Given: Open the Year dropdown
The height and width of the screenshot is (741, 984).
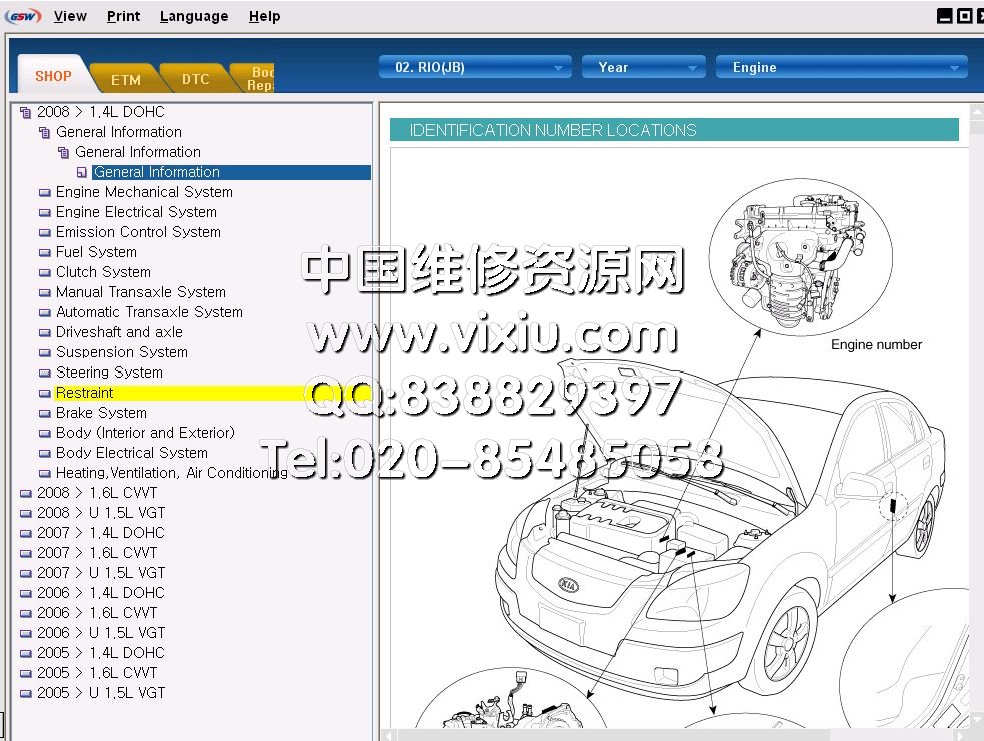Looking at the screenshot, I should click(644, 67).
